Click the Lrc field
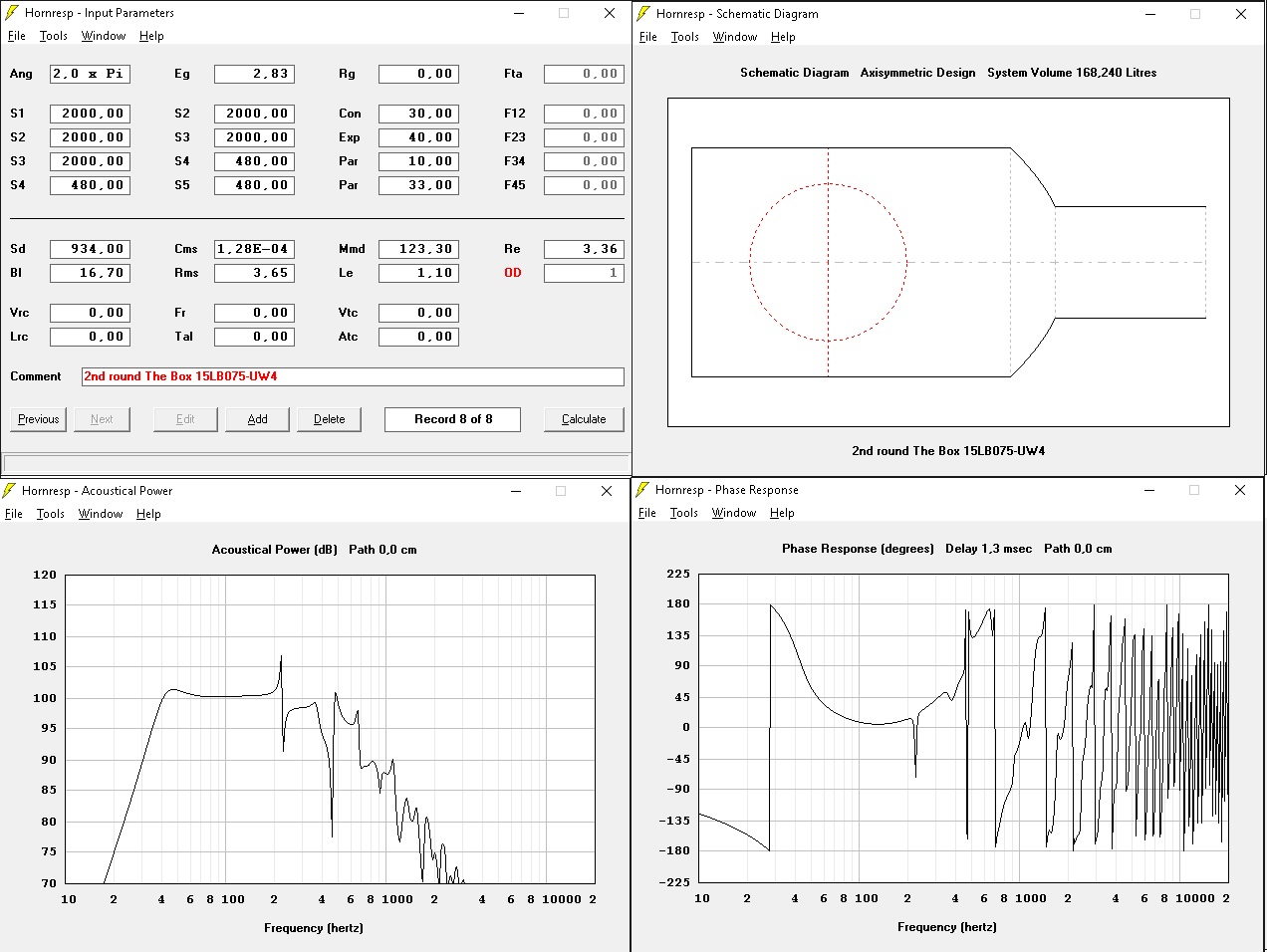The image size is (1267, 952). tap(90, 337)
